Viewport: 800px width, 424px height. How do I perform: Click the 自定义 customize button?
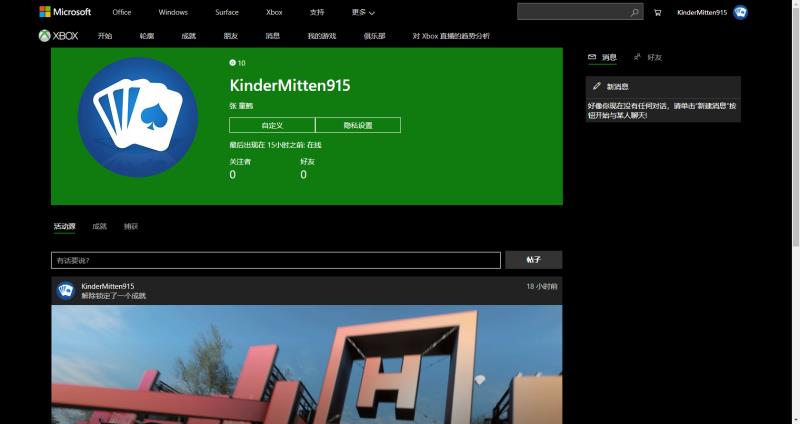272,125
